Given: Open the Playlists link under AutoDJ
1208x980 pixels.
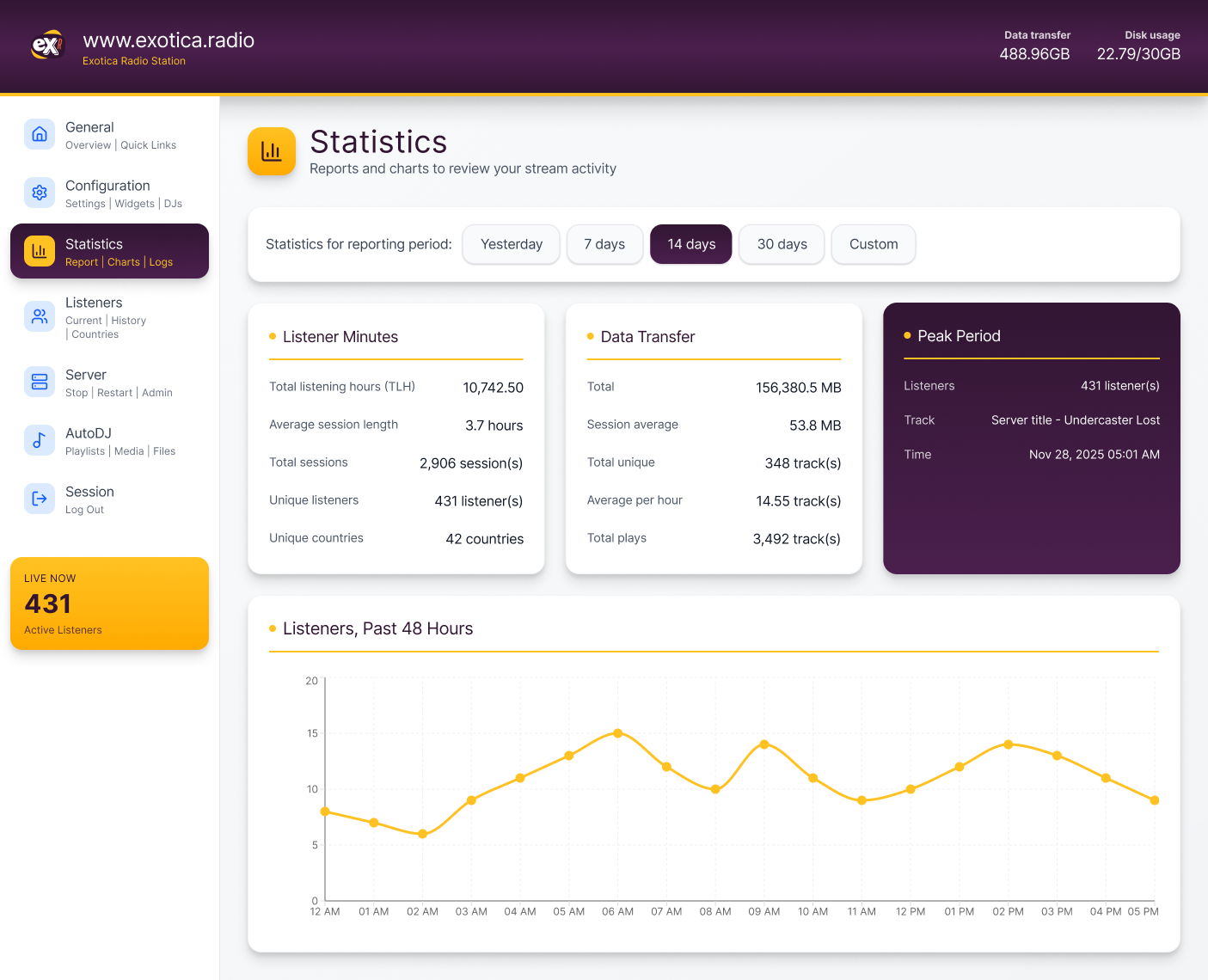Looking at the screenshot, I should (84, 450).
